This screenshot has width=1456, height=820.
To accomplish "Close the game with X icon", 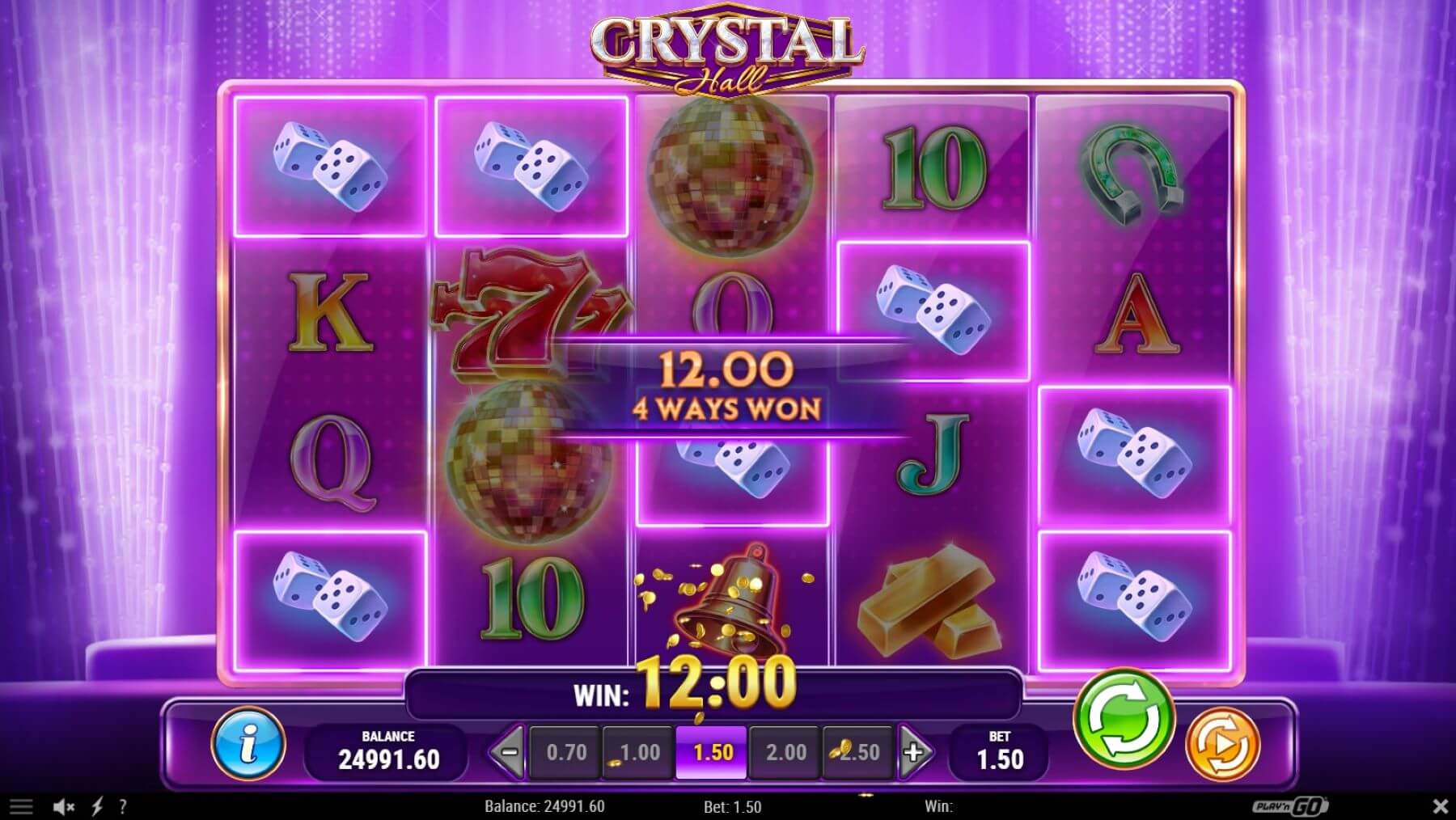I will coord(1440,806).
